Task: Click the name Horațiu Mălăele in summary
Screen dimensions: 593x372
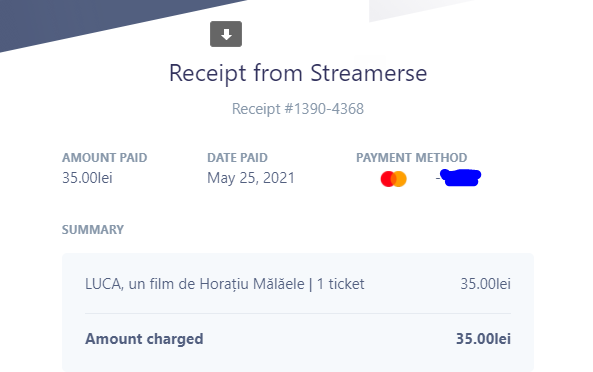Action: [252, 284]
